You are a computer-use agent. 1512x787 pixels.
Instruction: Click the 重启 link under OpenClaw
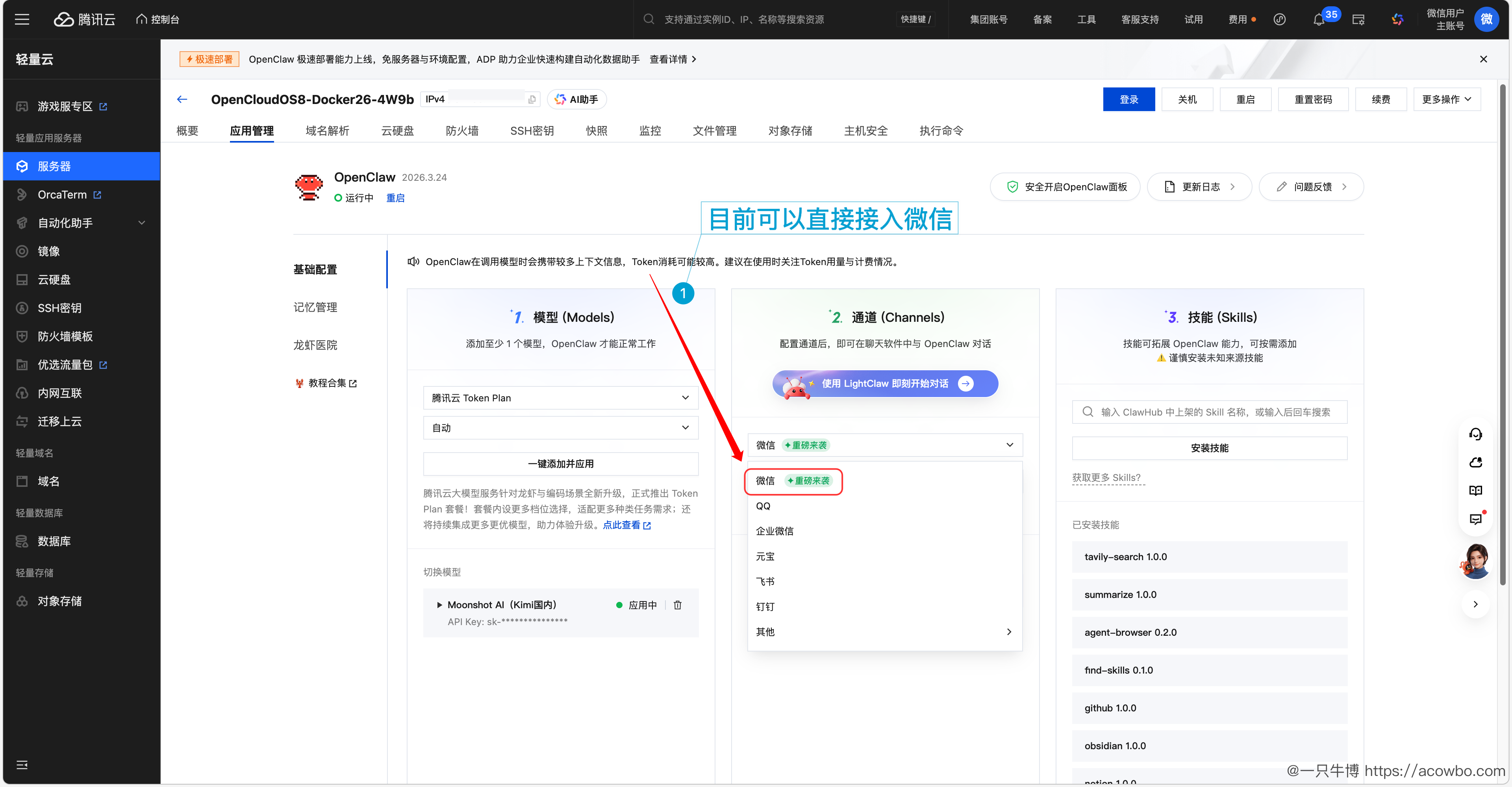tap(395, 198)
